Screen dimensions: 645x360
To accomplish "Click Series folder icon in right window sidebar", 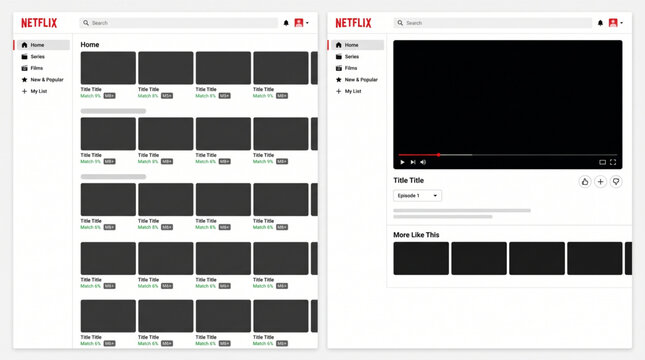I will (x=339, y=56).
